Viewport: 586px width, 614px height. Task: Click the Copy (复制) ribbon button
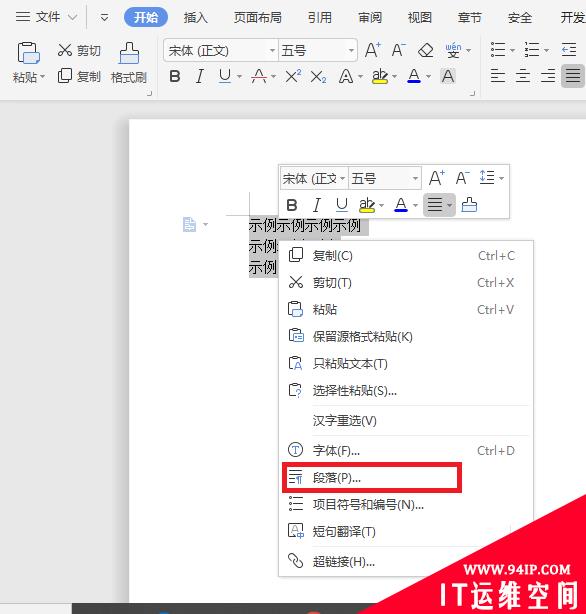[x=79, y=76]
